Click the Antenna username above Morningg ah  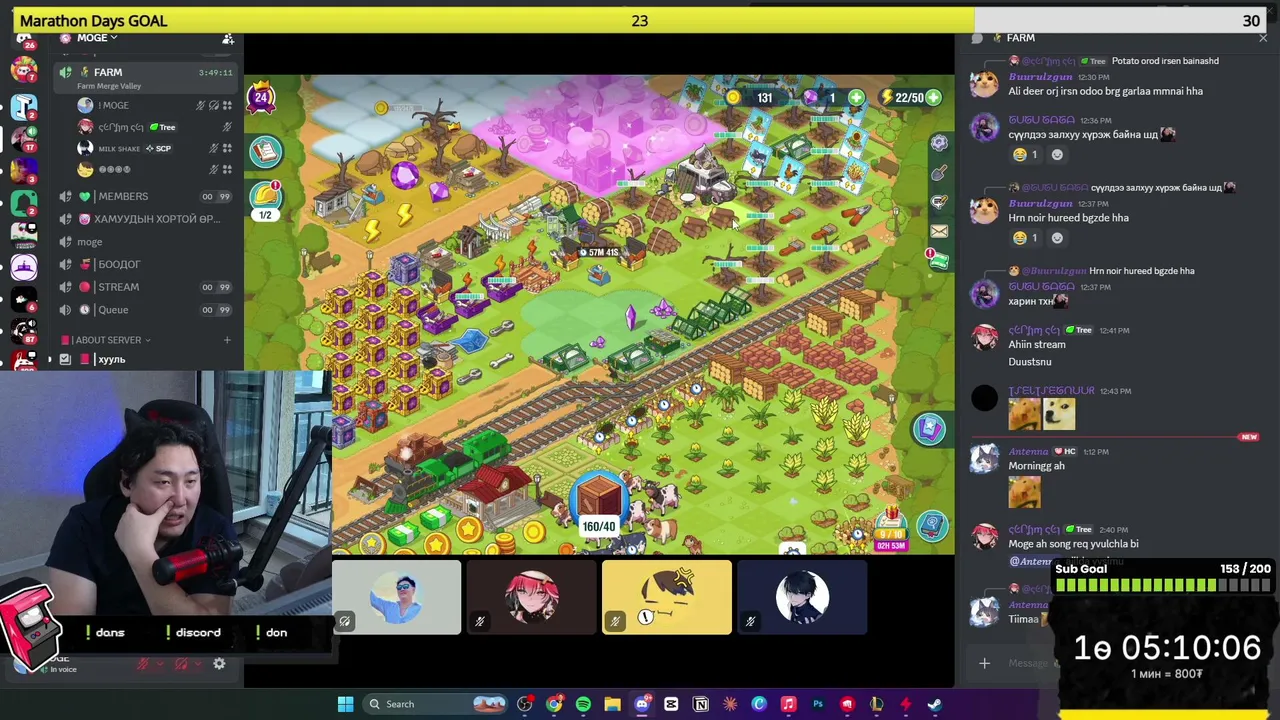[1028, 452]
